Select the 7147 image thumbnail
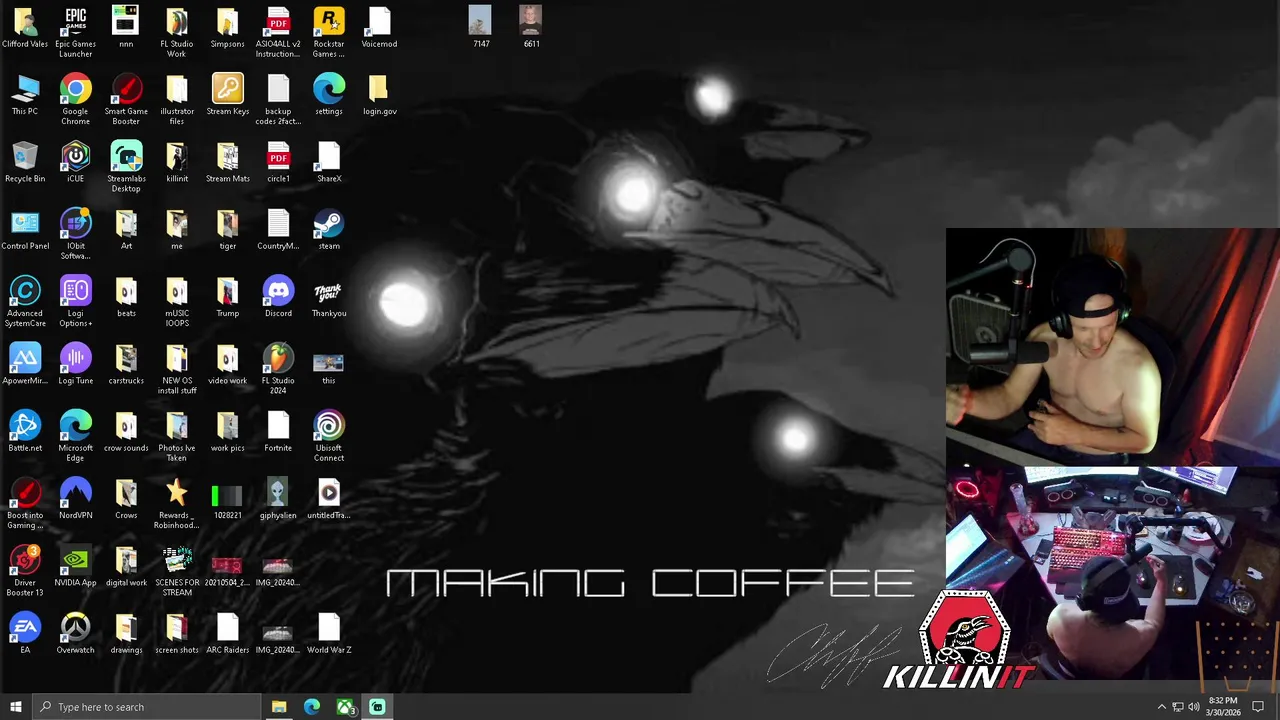 (480, 27)
